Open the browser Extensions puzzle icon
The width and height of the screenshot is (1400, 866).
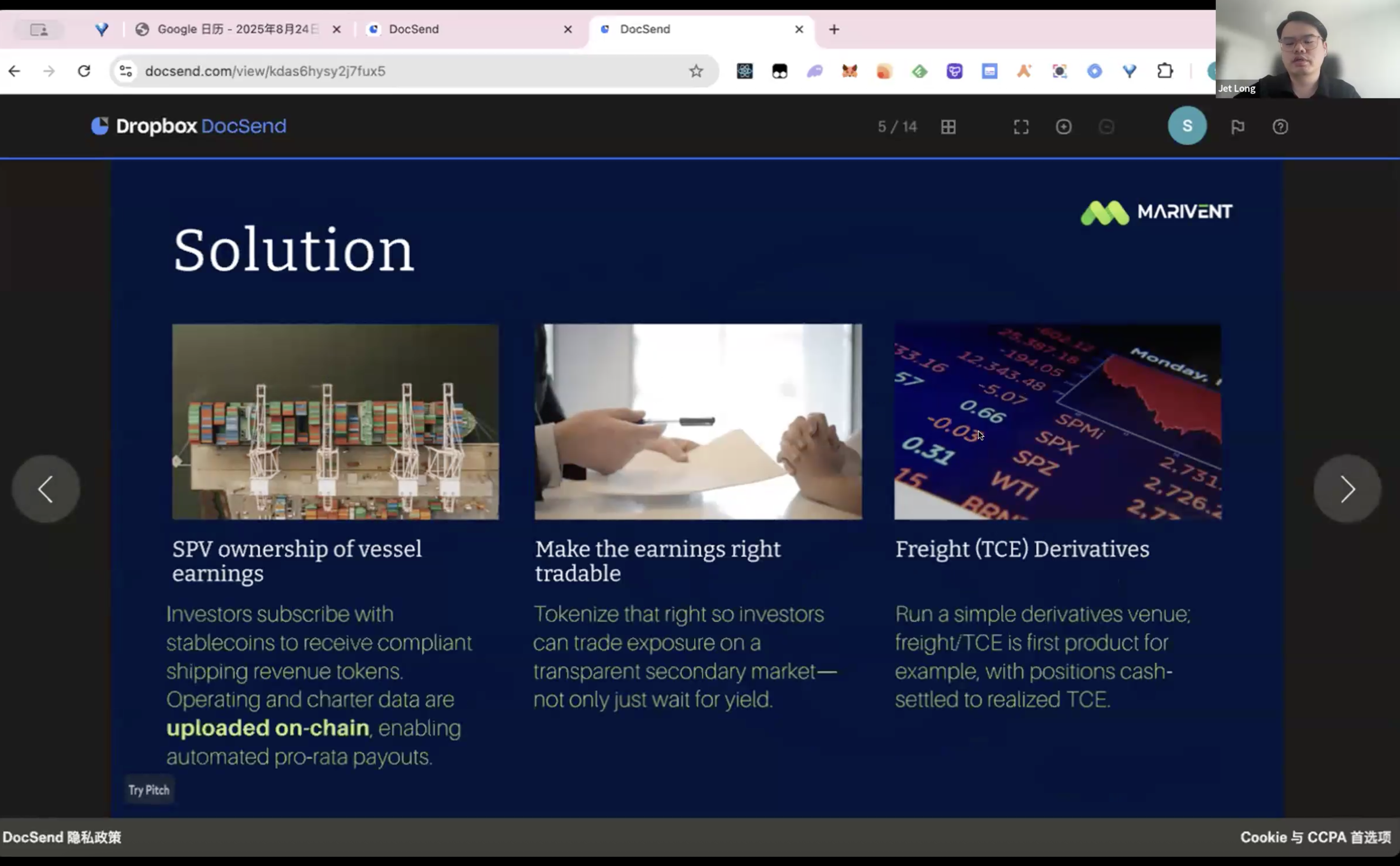1165,71
